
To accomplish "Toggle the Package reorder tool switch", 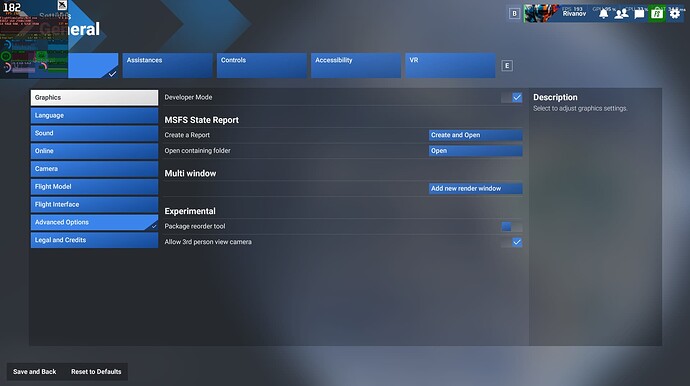I will pos(511,227).
